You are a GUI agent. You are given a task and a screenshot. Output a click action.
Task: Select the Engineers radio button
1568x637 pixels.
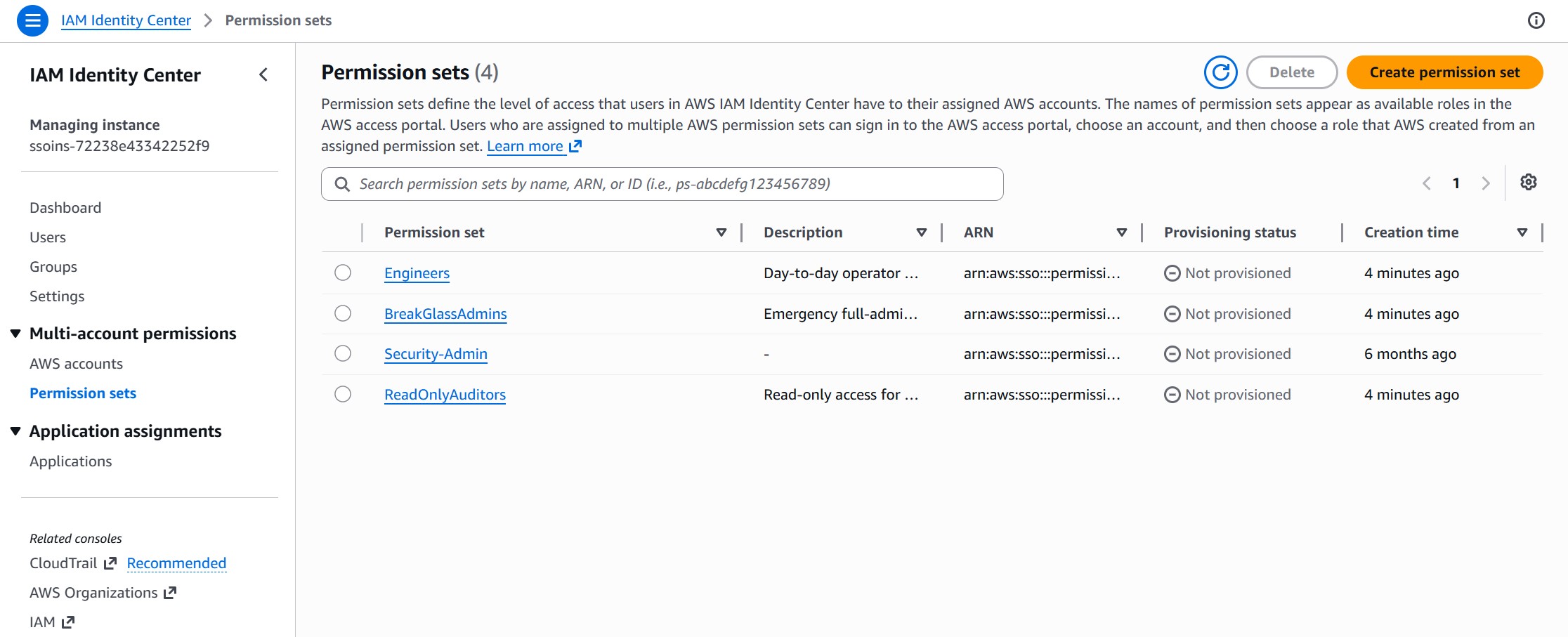343,272
